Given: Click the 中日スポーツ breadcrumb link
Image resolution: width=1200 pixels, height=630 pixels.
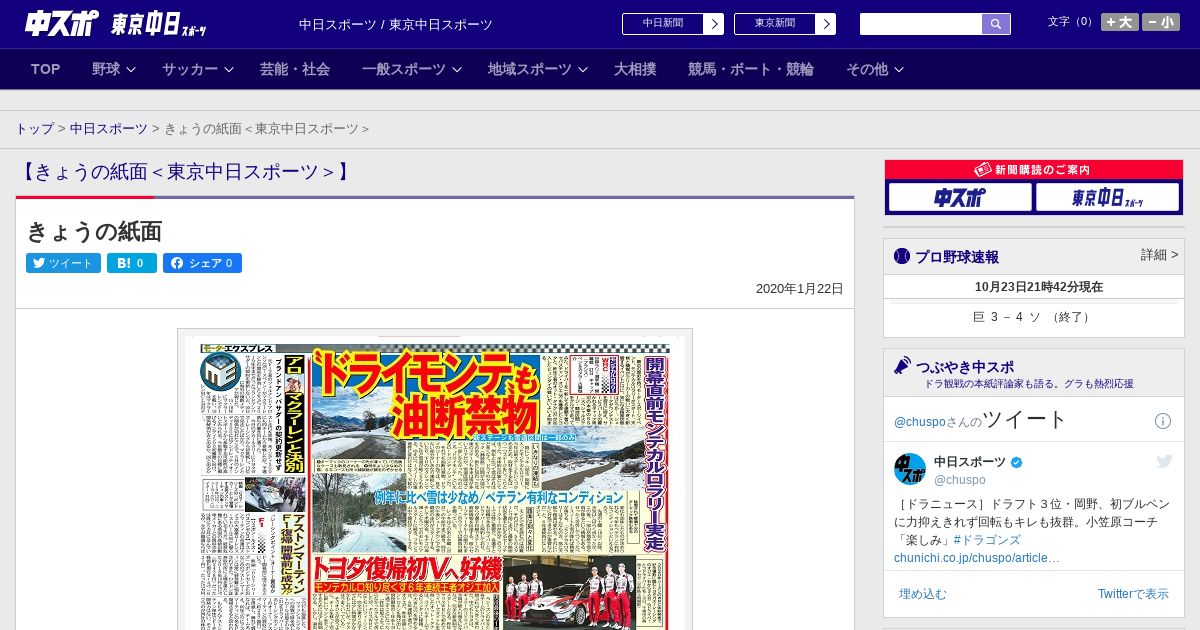Looking at the screenshot, I should coord(109,129).
